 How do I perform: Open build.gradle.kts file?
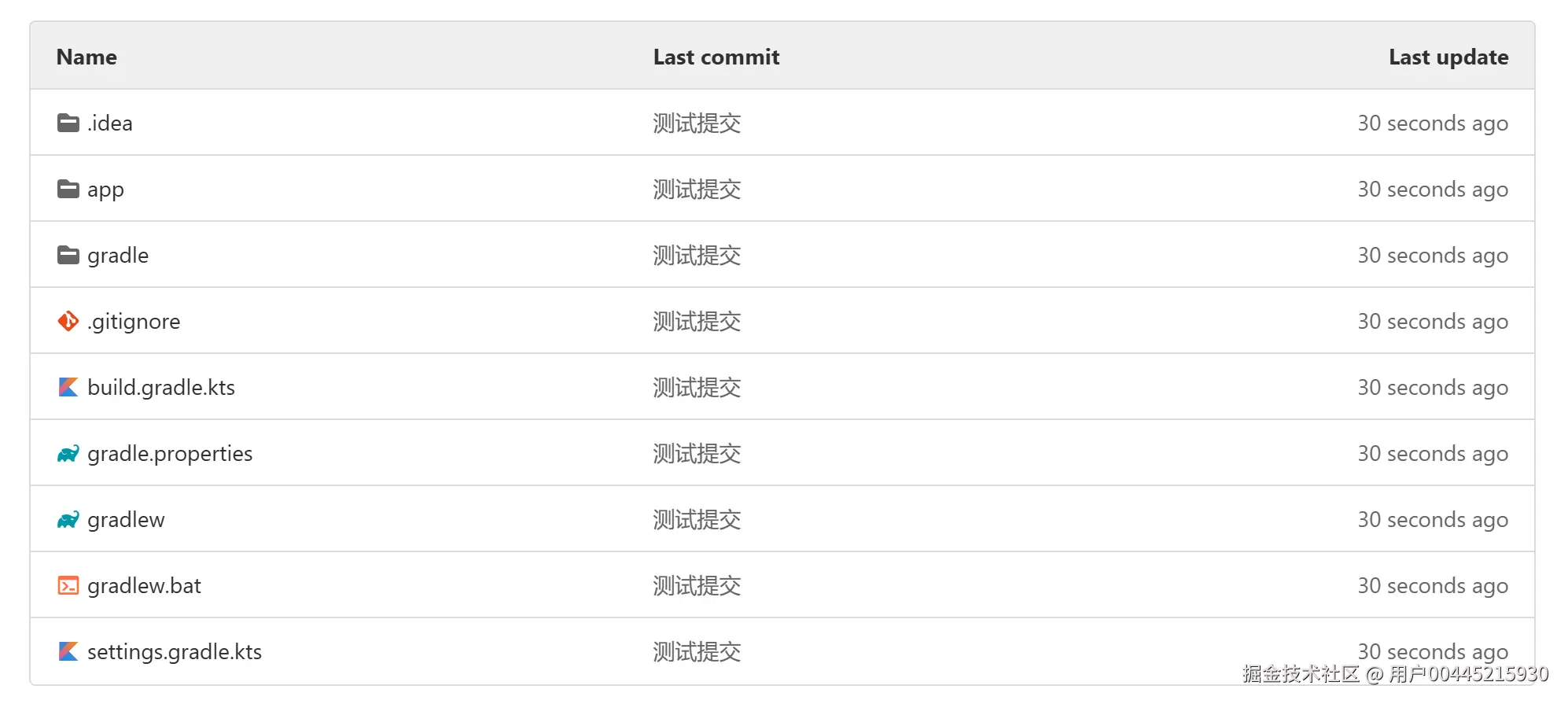click(161, 388)
